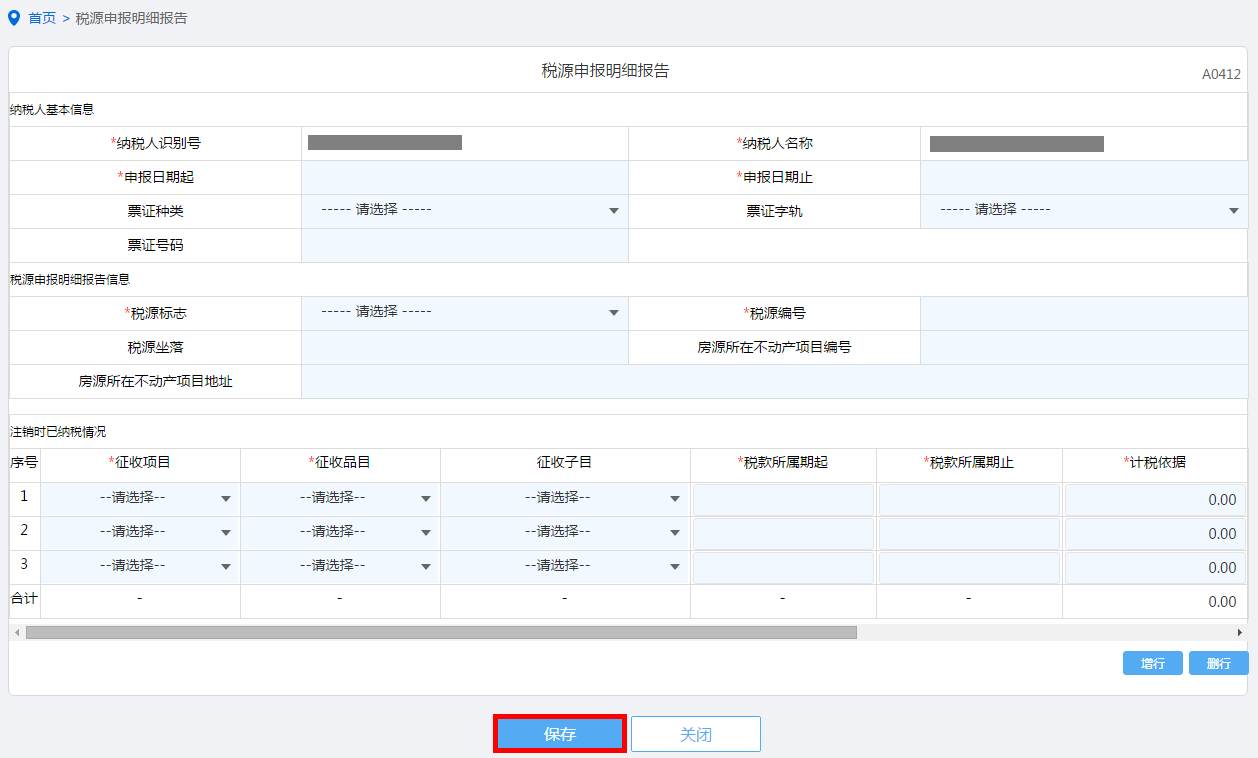1258x758 pixels.
Task: Select 征收项目 dropdown in row 1
Action: (x=140, y=499)
